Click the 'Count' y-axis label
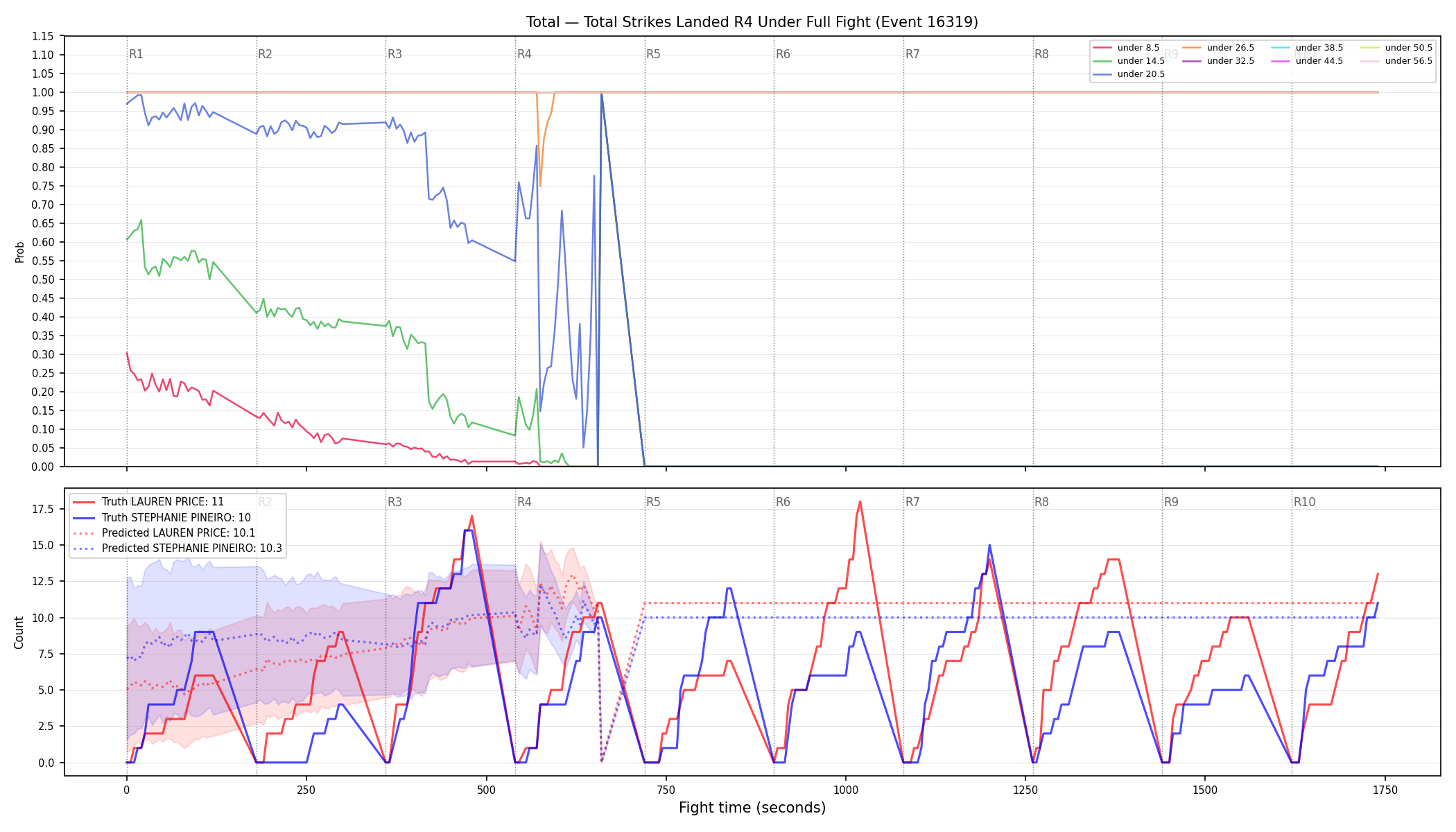This screenshot has width=1456, height=832. point(19,632)
